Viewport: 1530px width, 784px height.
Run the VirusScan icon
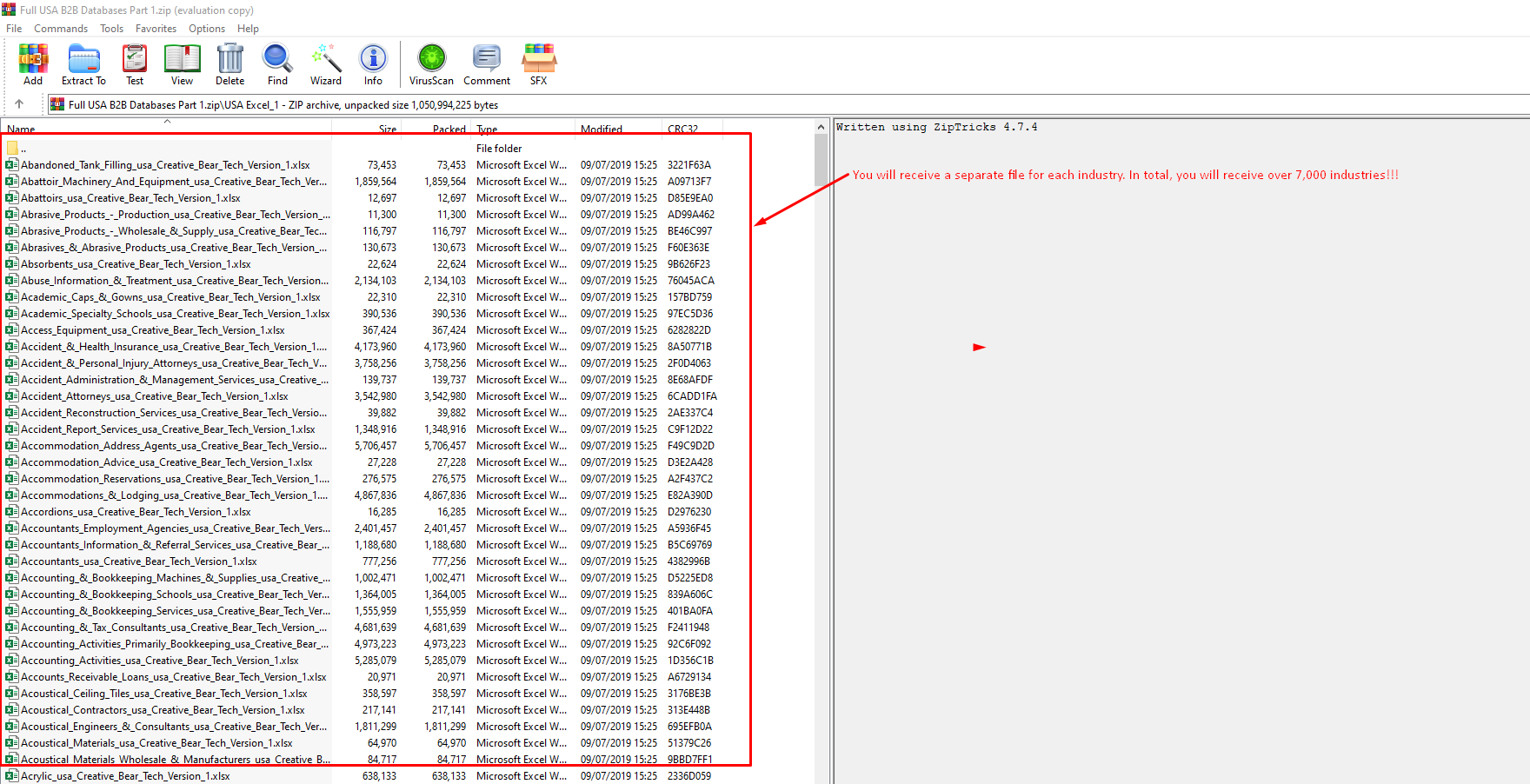pyautogui.click(x=431, y=64)
